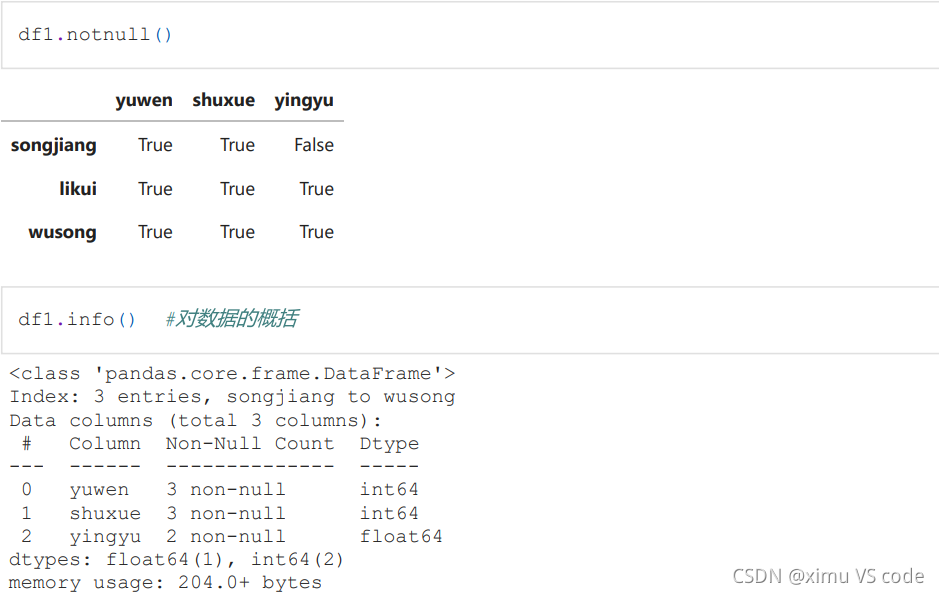The width and height of the screenshot is (939, 594).
Task: Click the yingyu column header
Action: tap(304, 101)
